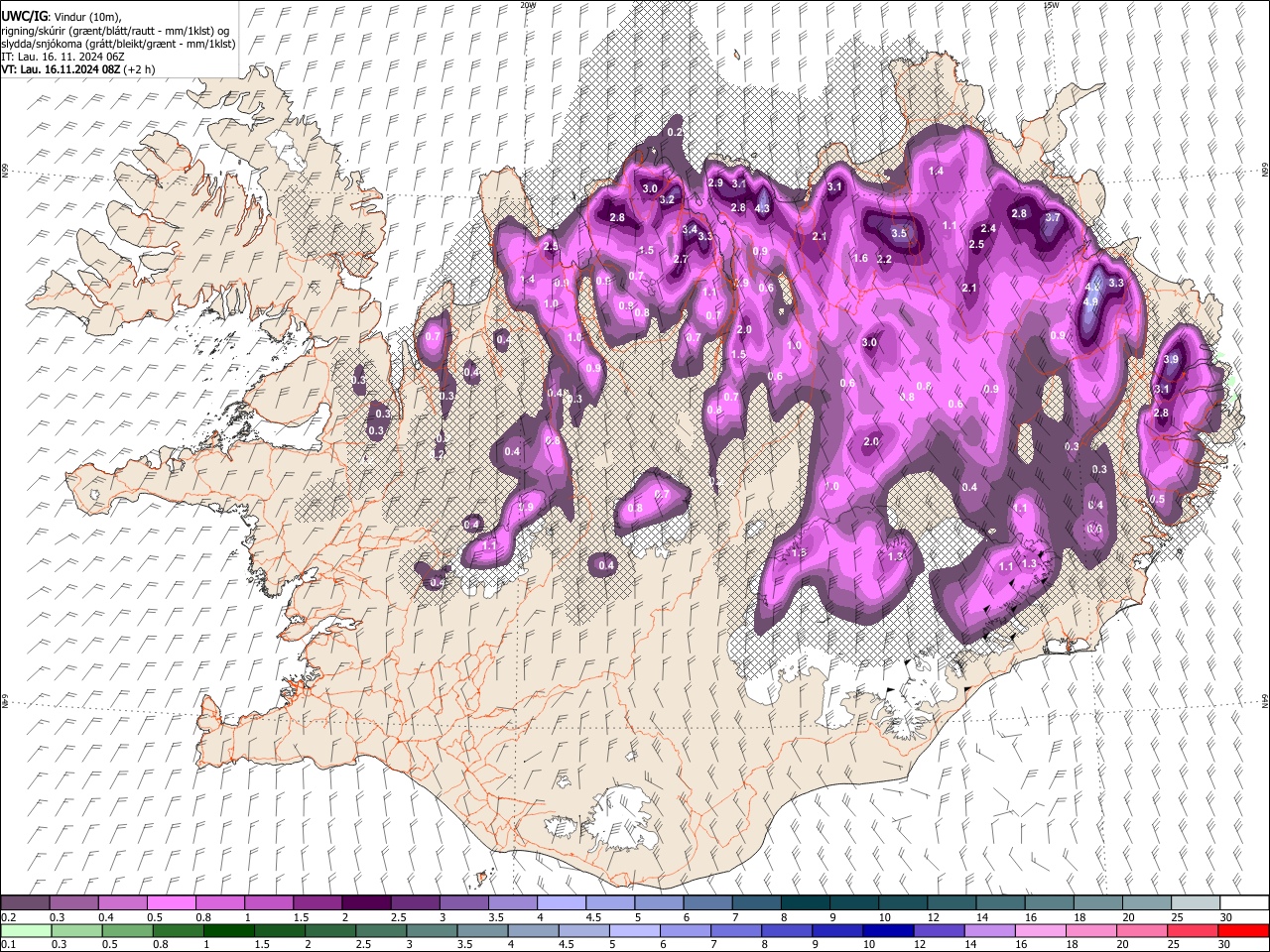Click the 4.9 snowfall value on the map
Image resolution: width=1270 pixels, height=952 pixels.
1090,301
